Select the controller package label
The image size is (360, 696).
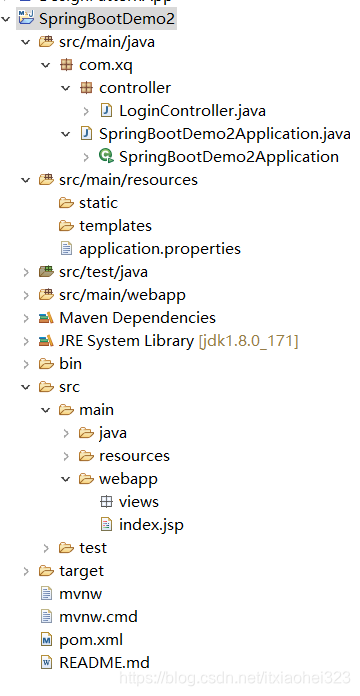pyautogui.click(x=135, y=88)
